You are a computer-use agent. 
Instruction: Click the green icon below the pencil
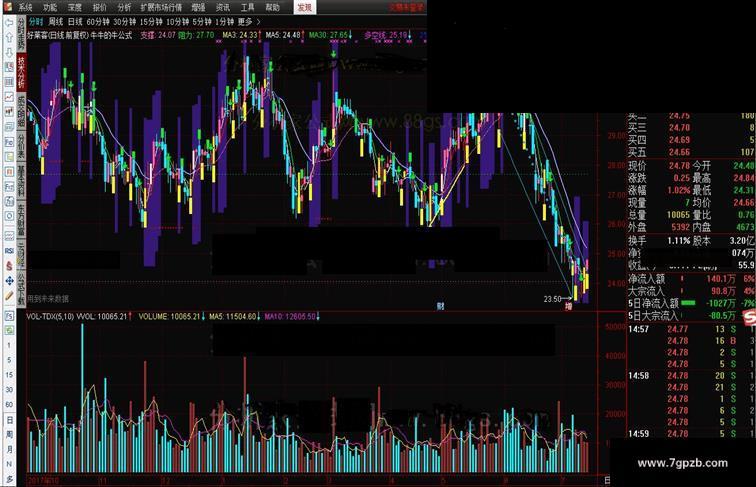(x=9, y=330)
